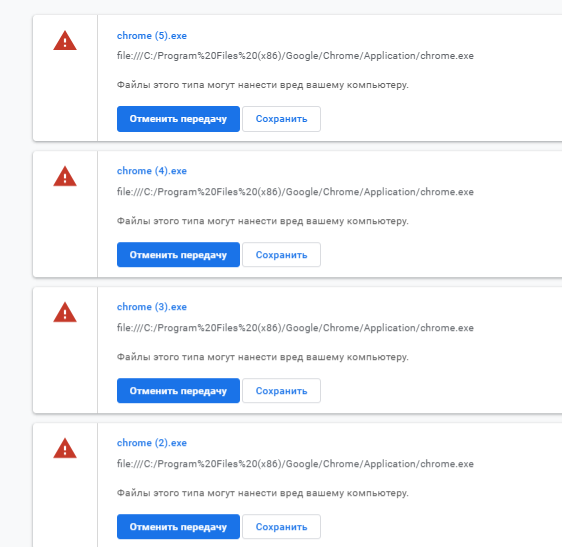
Task: Open the chrome (3).exe file link
Action: tap(152, 307)
